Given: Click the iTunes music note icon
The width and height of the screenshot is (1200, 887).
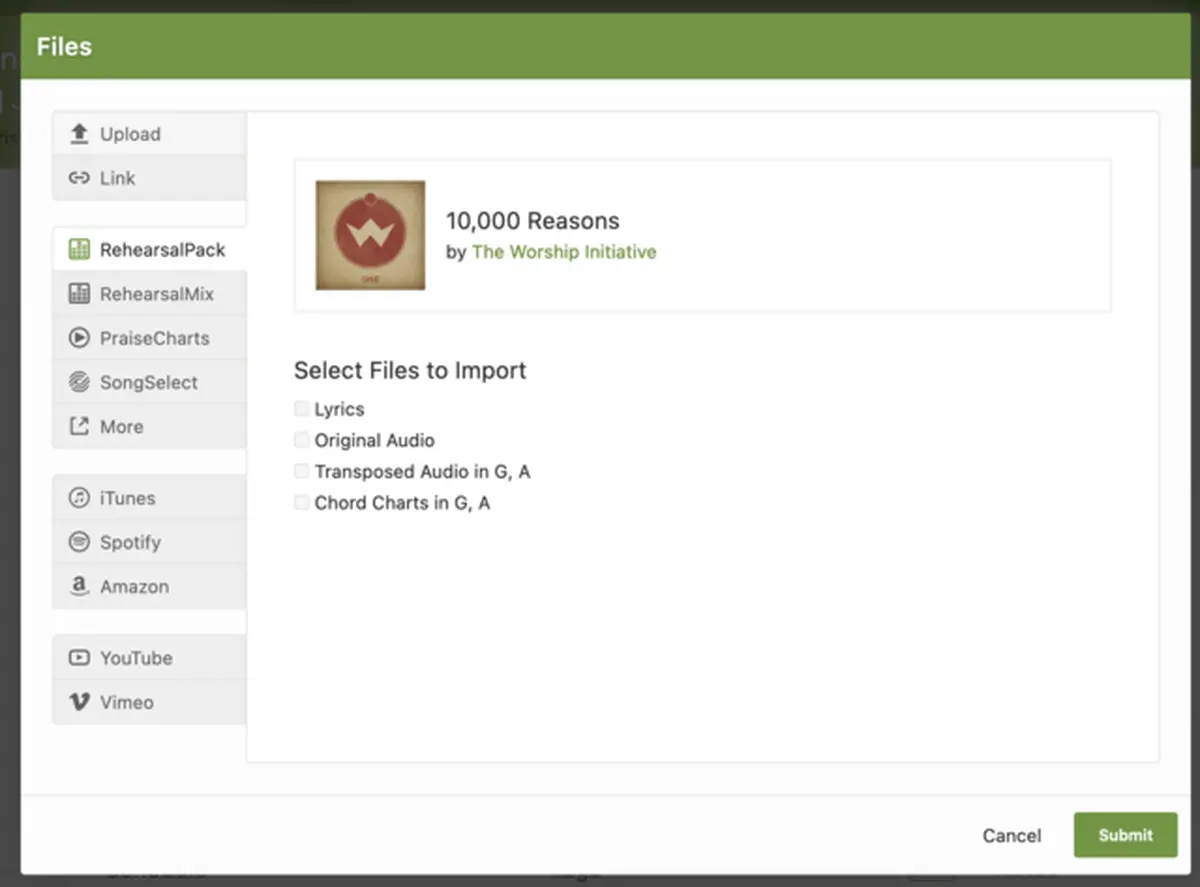Looking at the screenshot, I should (79, 497).
